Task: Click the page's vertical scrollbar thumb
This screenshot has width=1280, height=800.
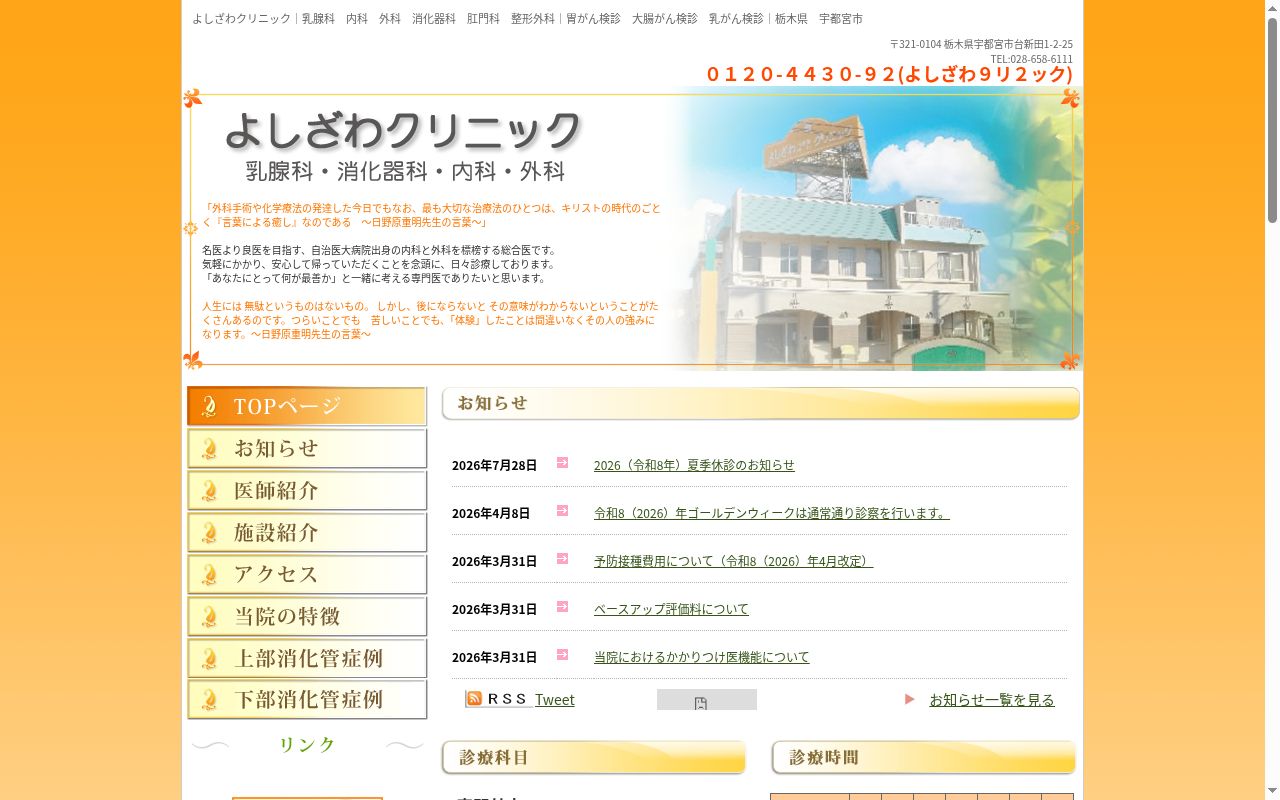Action: [x=1272, y=120]
